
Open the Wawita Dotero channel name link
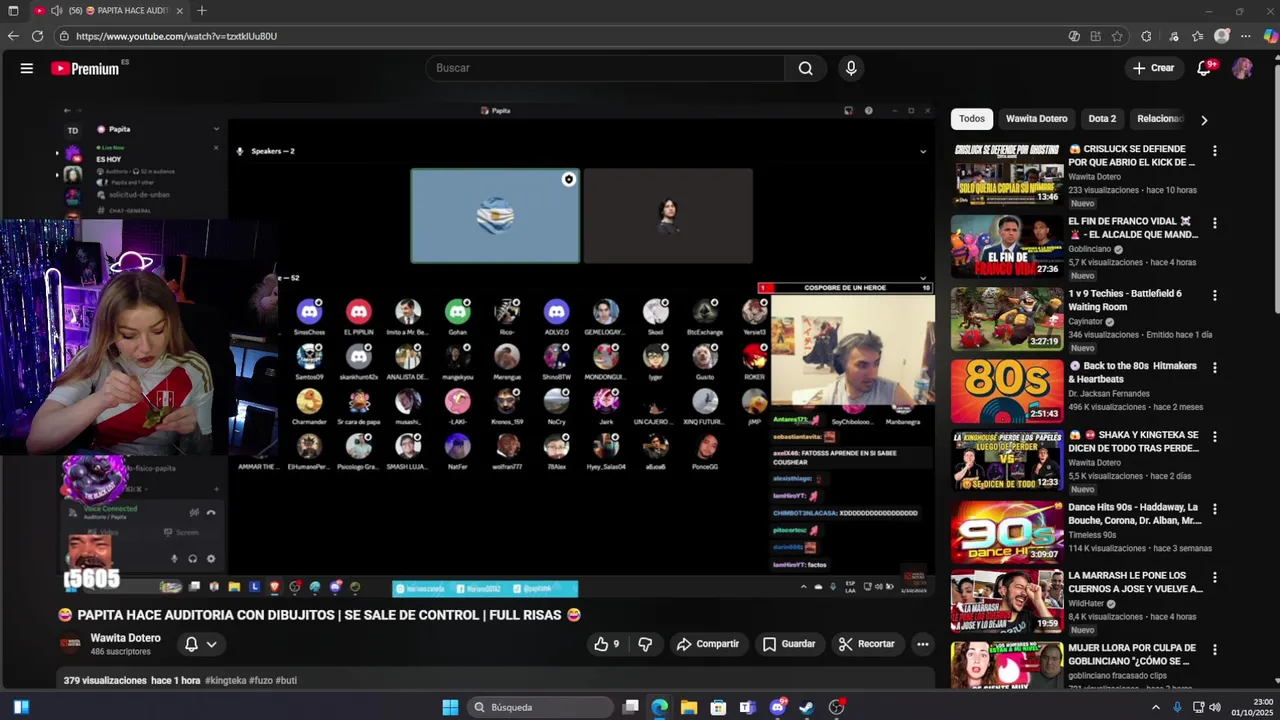125,638
